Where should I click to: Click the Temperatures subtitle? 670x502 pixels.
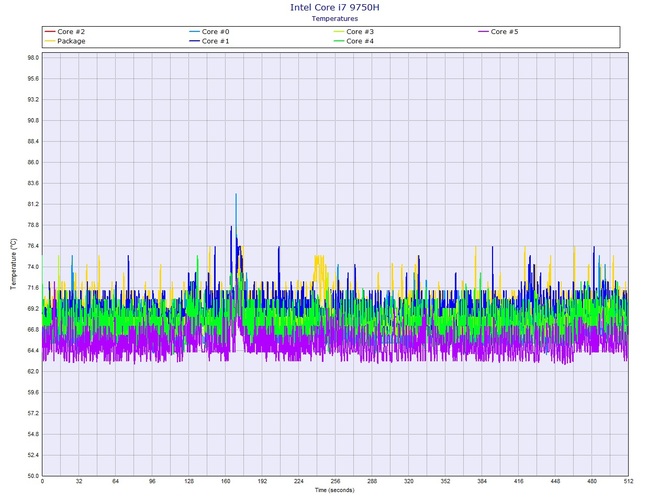tap(335, 18)
